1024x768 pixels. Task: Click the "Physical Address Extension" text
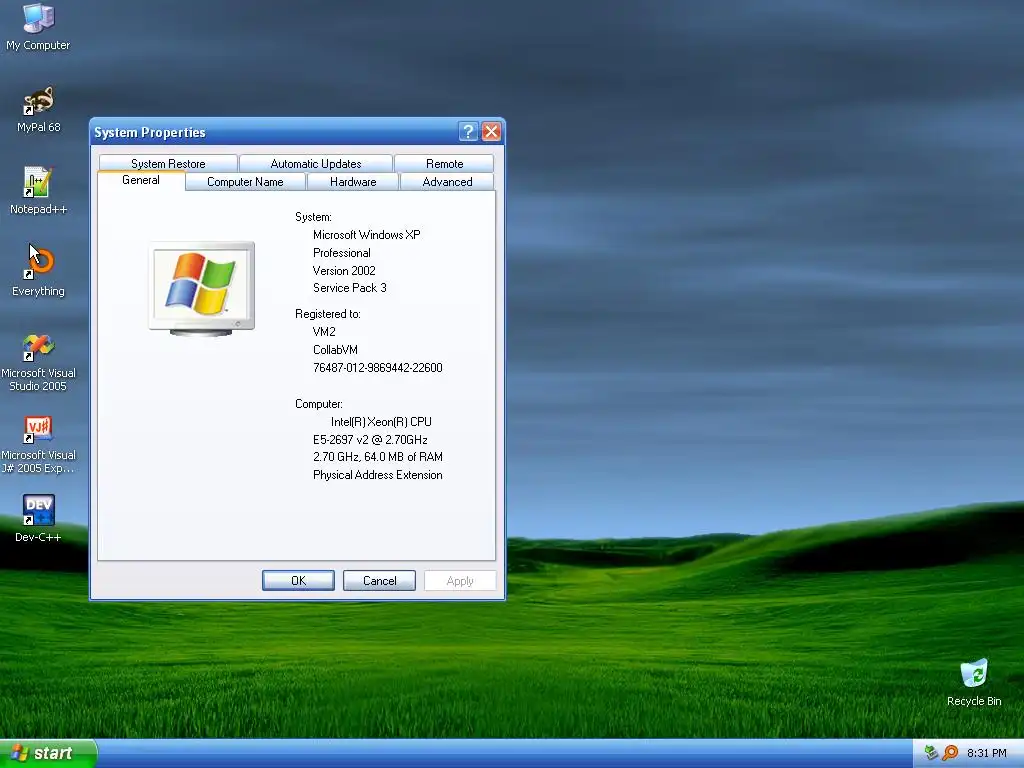[377, 475]
